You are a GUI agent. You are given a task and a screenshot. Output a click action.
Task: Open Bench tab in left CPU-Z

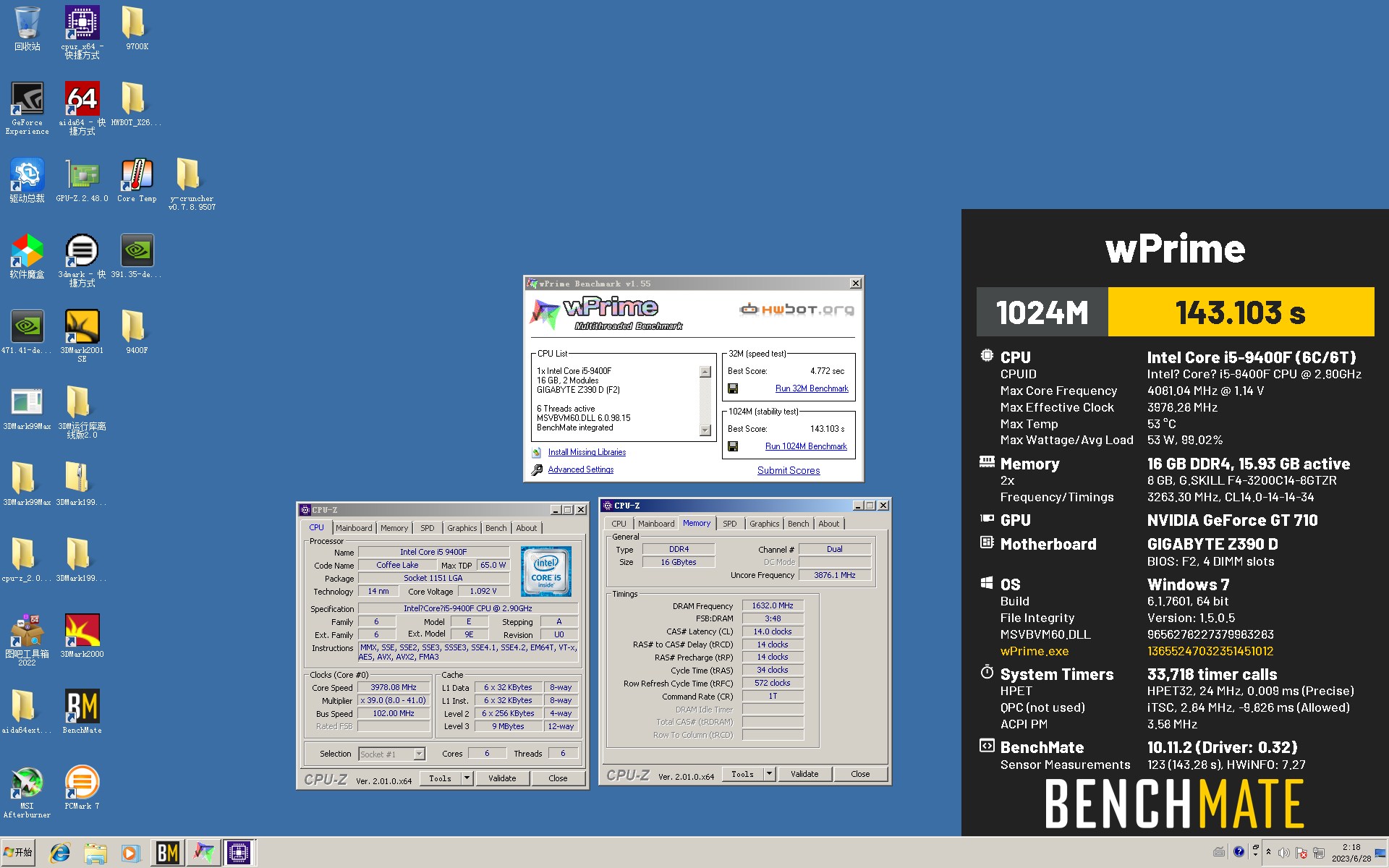click(x=496, y=528)
